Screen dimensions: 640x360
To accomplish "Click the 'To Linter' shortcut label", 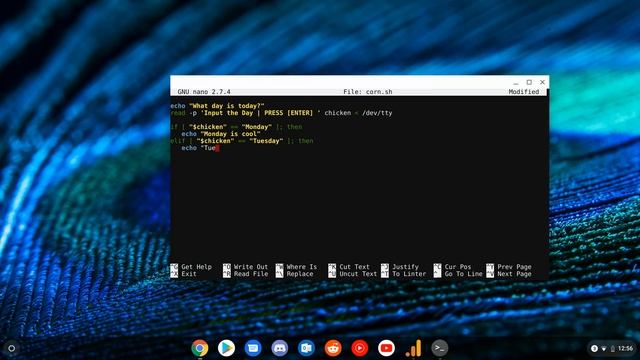I will (x=409, y=274).
